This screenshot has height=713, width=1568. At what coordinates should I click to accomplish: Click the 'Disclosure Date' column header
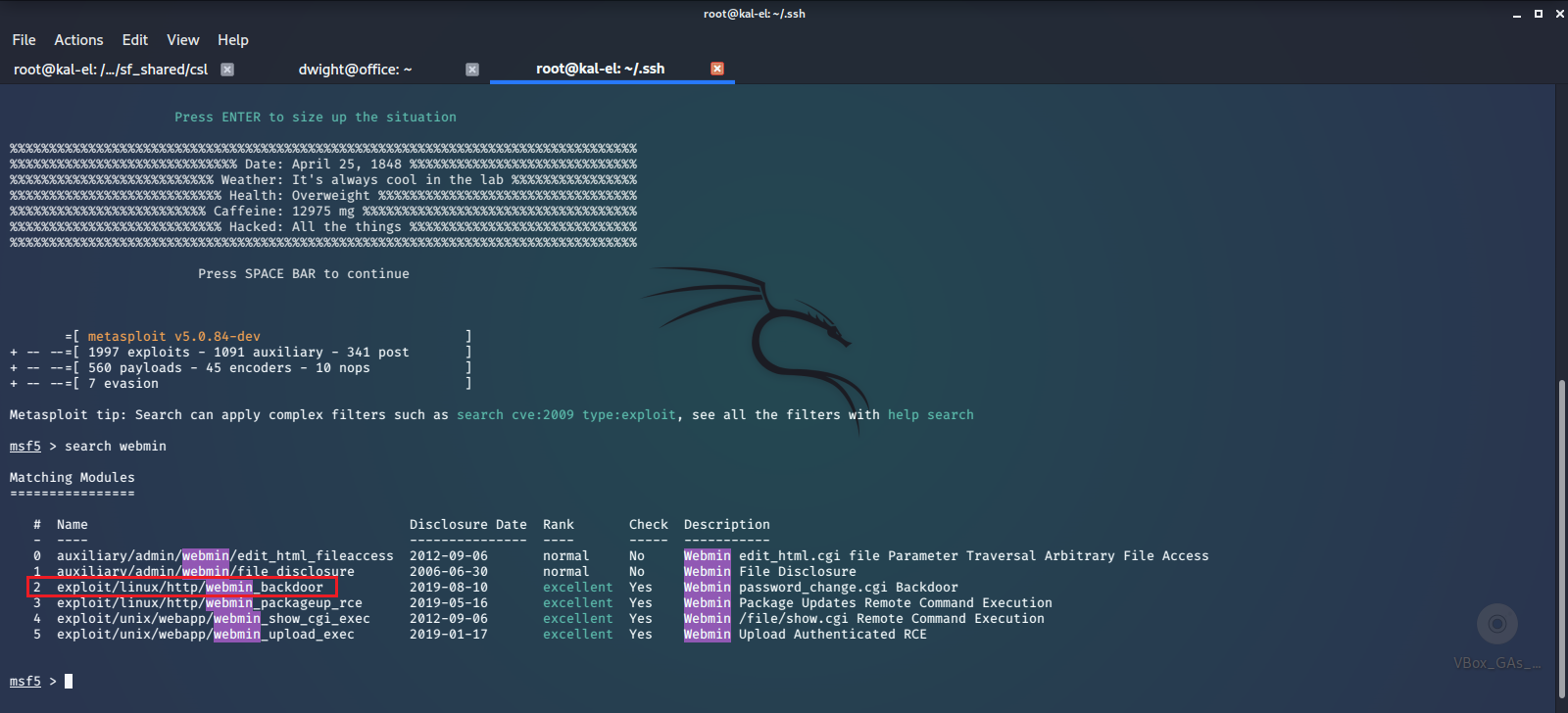tap(468, 524)
